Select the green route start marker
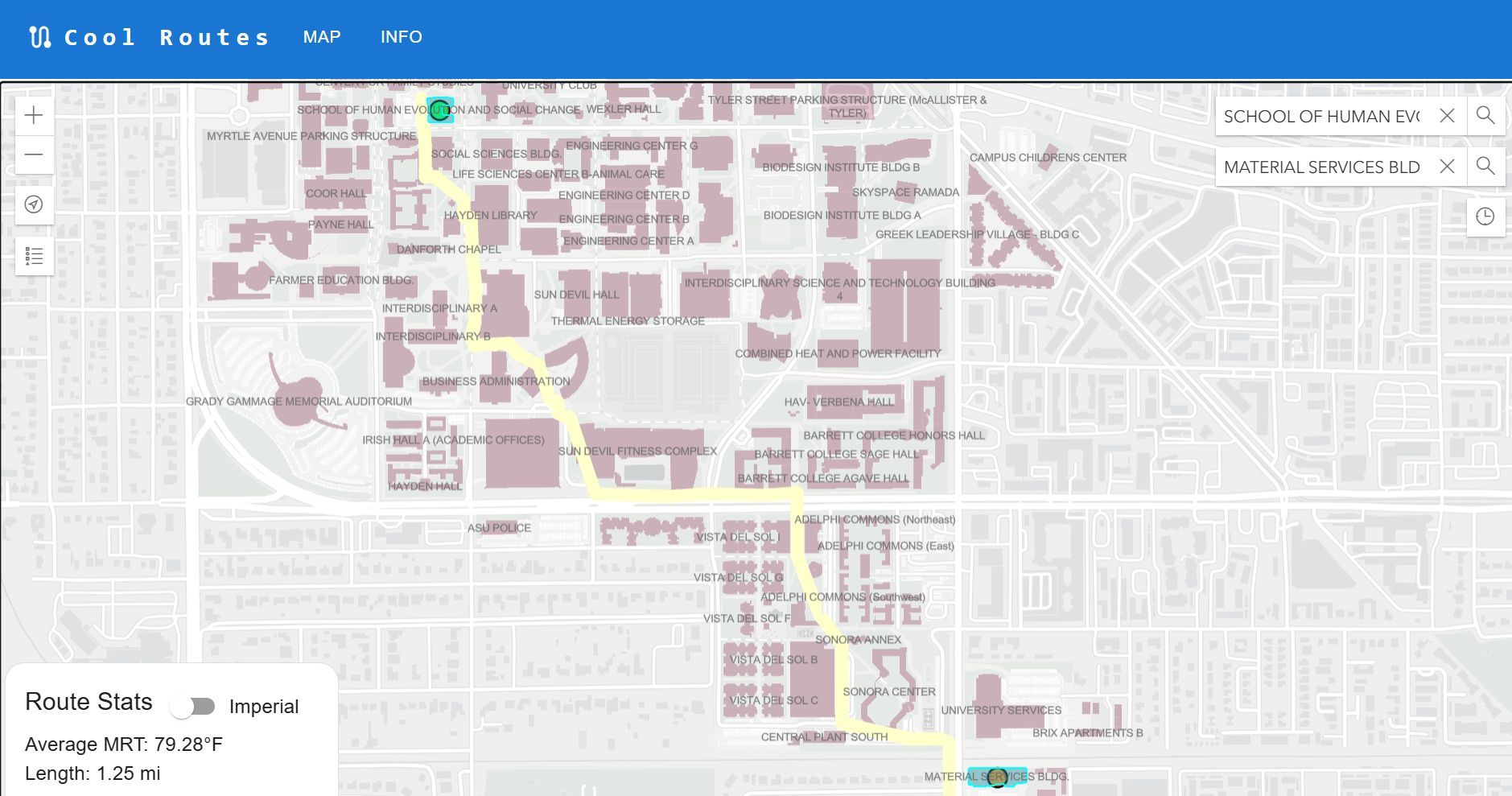Image resolution: width=1512 pixels, height=796 pixels. pos(440,110)
